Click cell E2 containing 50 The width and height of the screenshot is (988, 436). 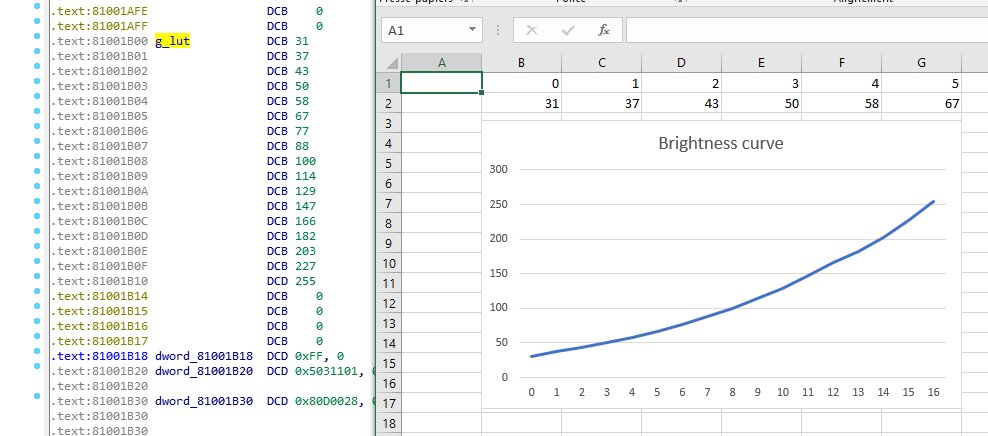click(x=761, y=103)
